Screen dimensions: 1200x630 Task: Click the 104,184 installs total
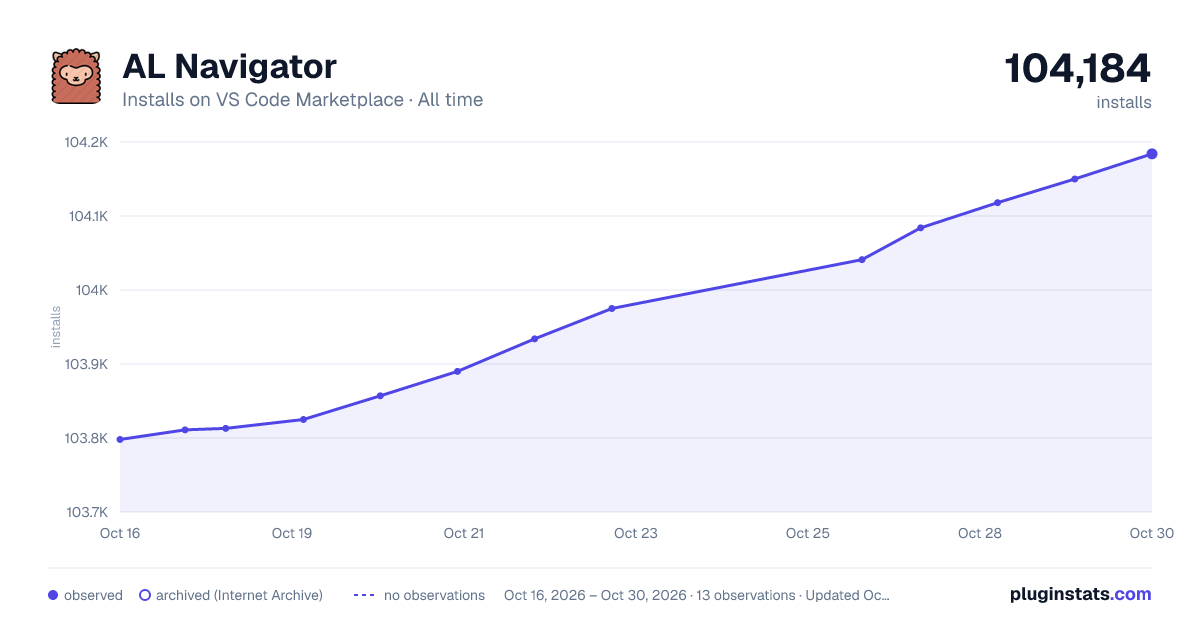pos(1078,69)
